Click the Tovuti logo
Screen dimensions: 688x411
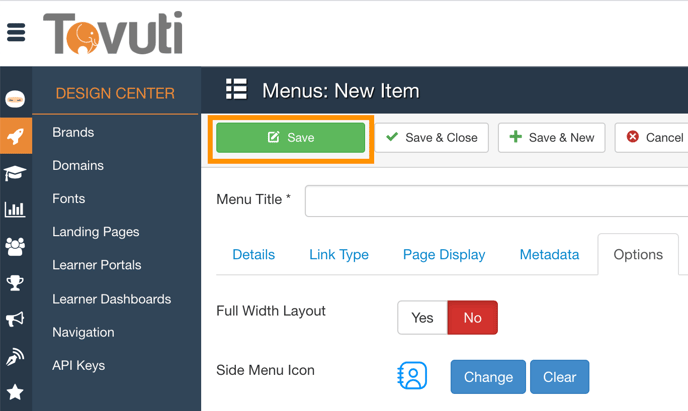112,33
